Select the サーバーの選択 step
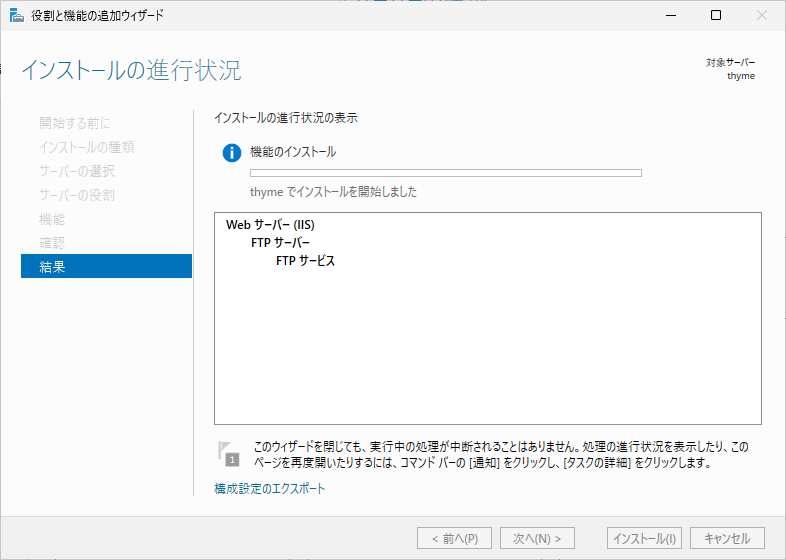 click(77, 171)
